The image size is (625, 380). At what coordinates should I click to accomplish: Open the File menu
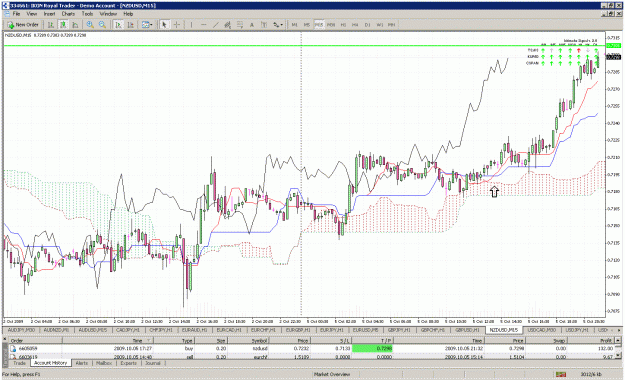(16, 14)
